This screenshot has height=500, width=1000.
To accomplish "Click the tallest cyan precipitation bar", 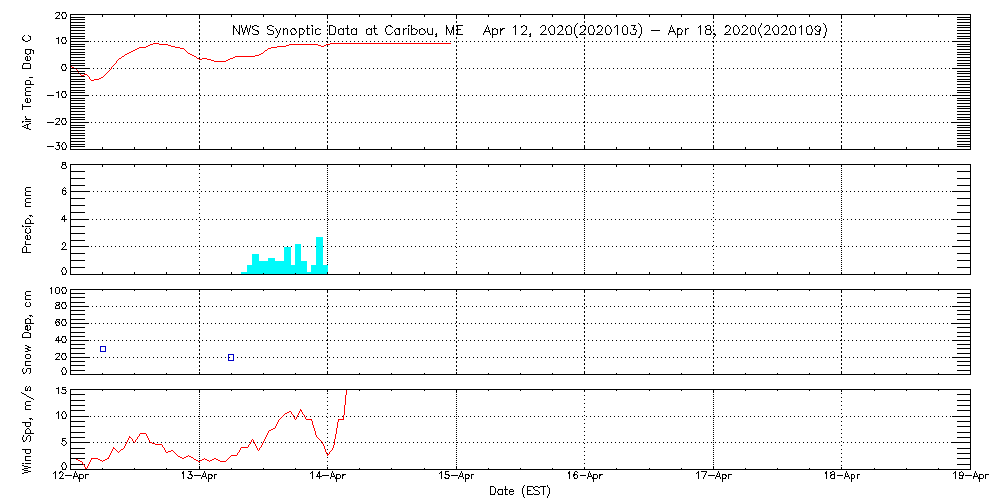I will pos(320,254).
